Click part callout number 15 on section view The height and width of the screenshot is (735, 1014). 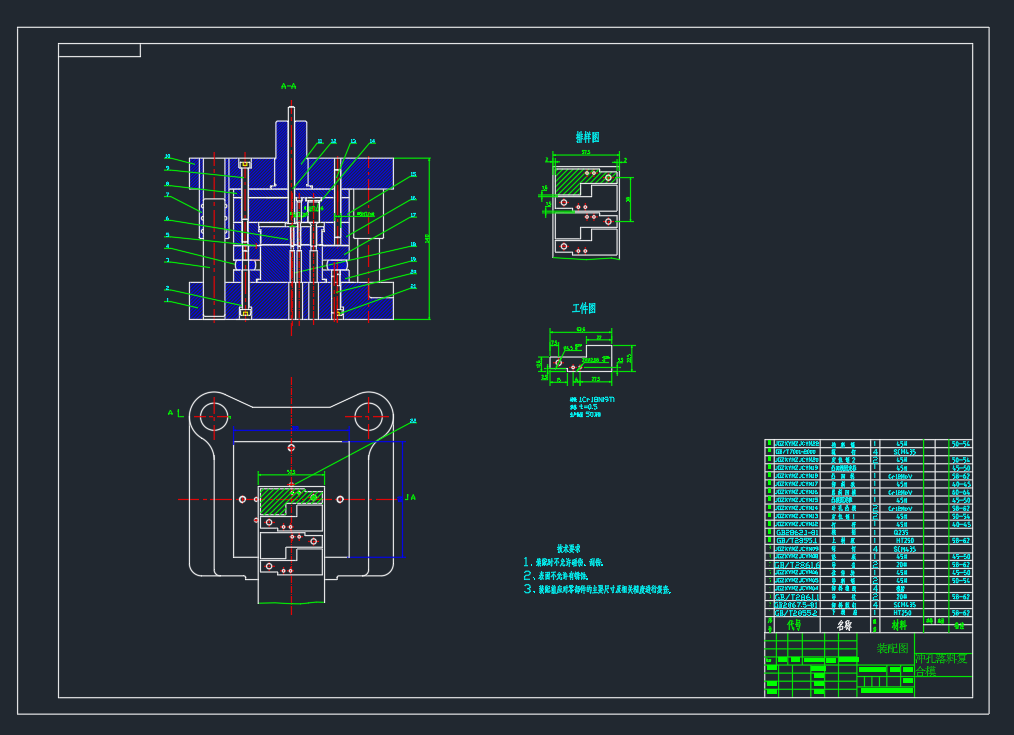tap(413, 175)
